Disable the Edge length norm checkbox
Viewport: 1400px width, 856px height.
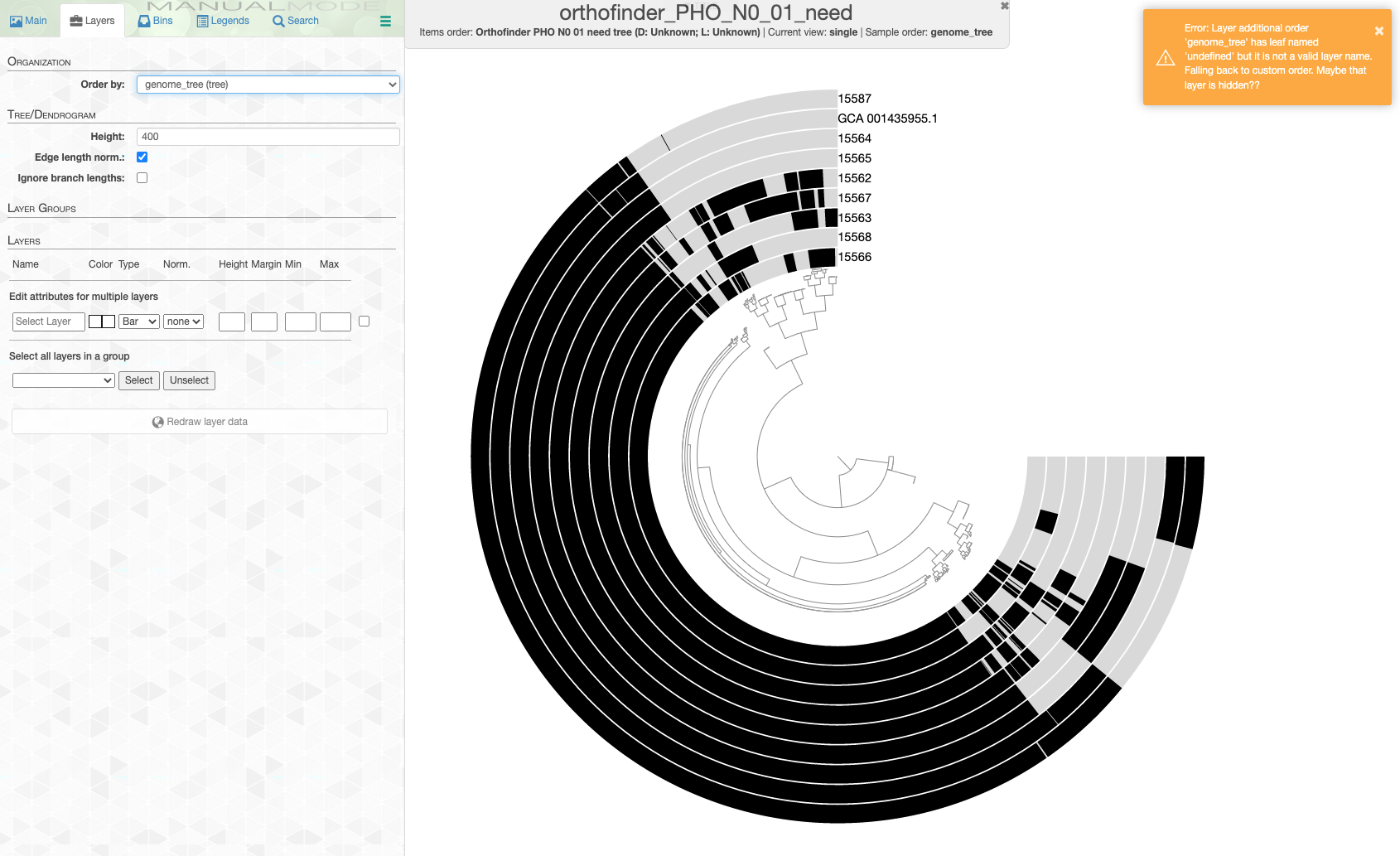pos(142,157)
